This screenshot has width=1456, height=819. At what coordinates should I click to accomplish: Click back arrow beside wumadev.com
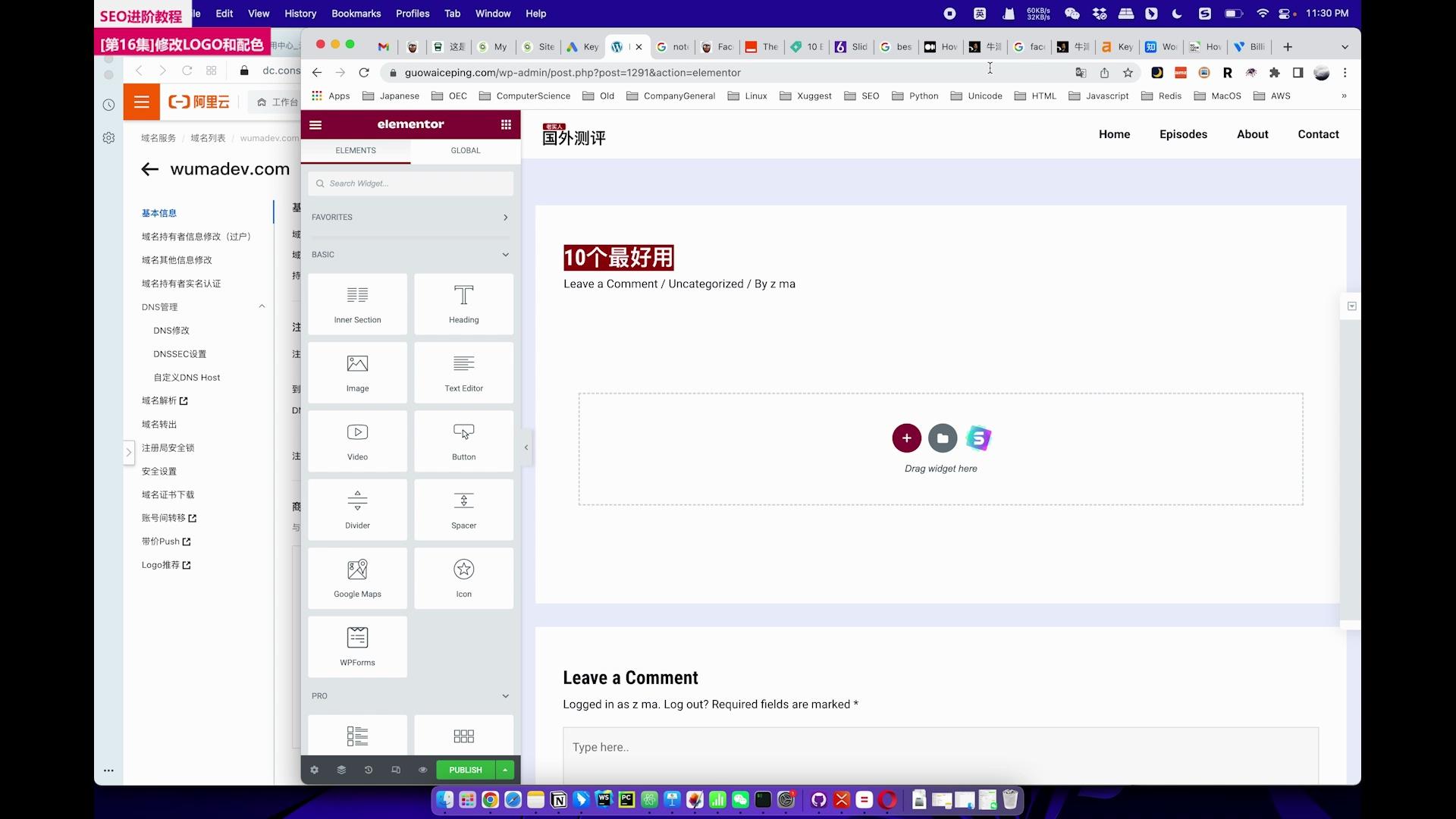click(x=149, y=169)
